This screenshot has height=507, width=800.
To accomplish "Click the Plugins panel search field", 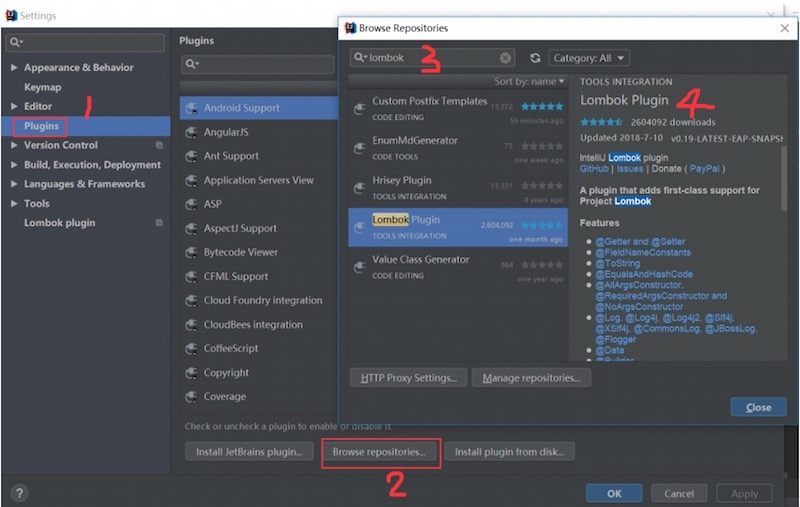I will pos(258,64).
